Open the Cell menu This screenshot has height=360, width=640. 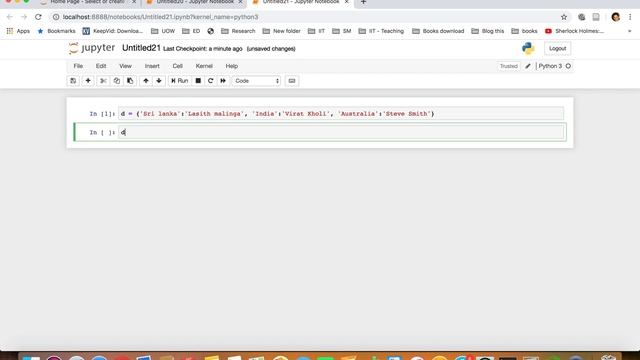pyautogui.click(x=178, y=66)
